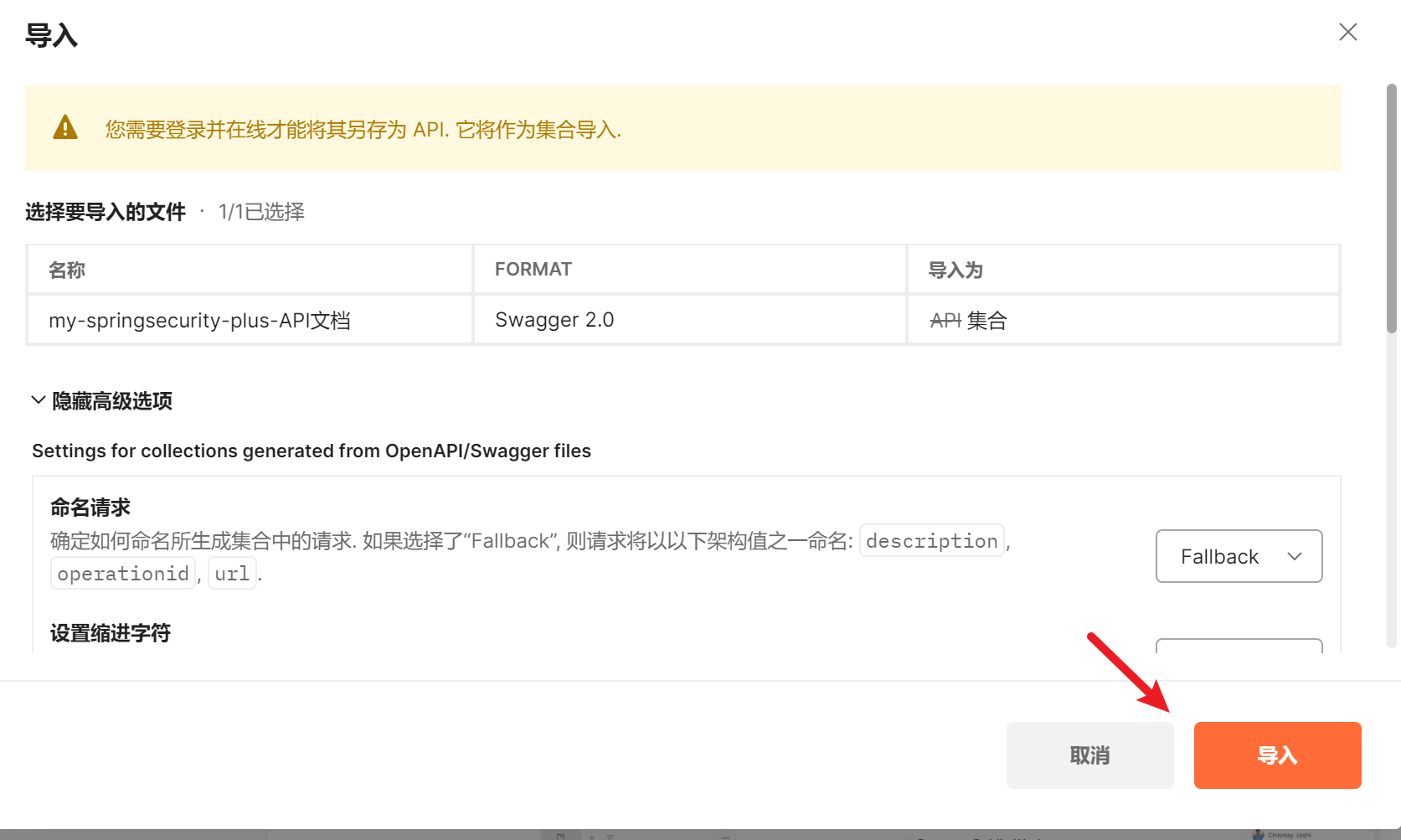Open the dropdown beside 设置缩进字符
Image resolution: width=1401 pixels, height=840 pixels.
(1238, 646)
